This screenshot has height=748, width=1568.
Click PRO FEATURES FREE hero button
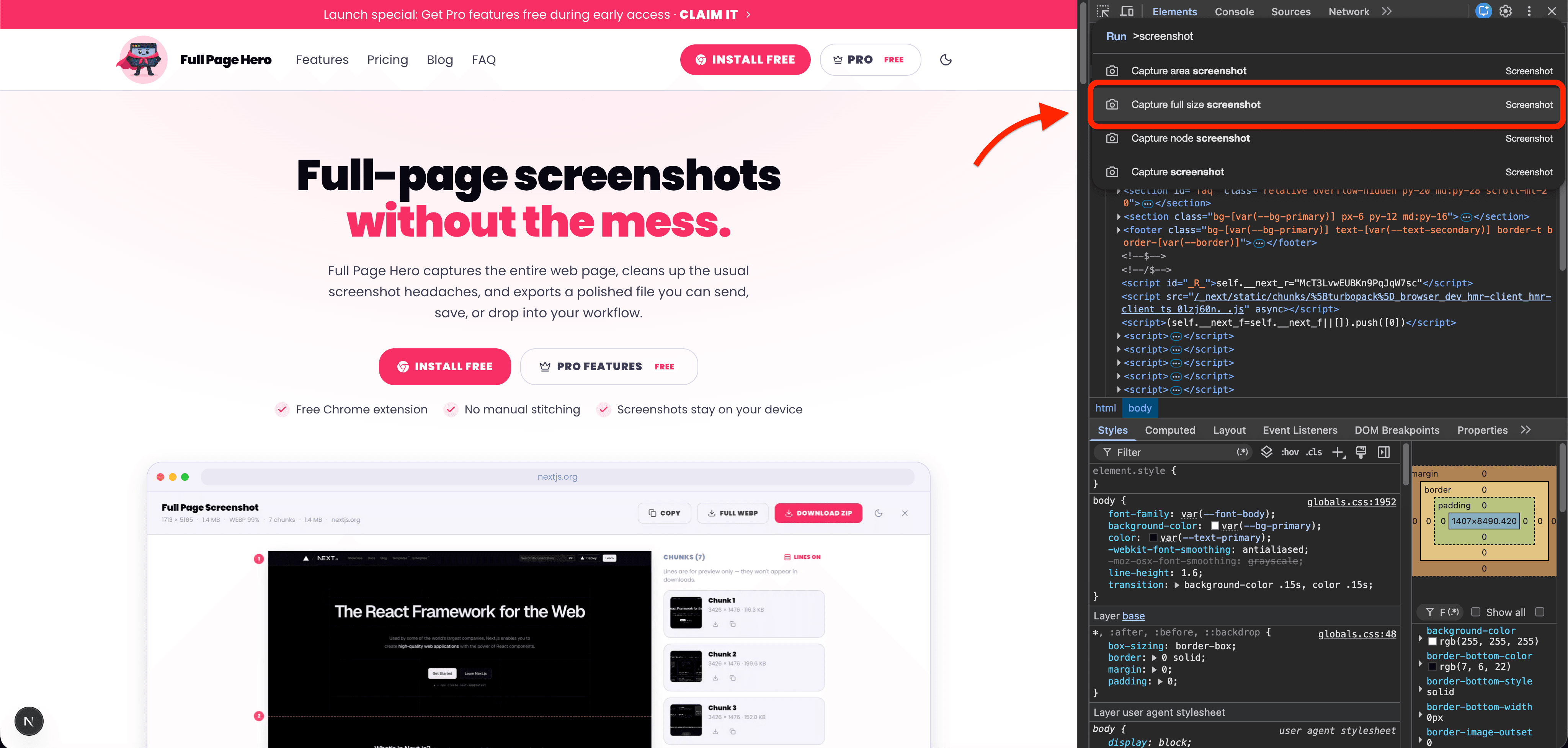(x=609, y=366)
